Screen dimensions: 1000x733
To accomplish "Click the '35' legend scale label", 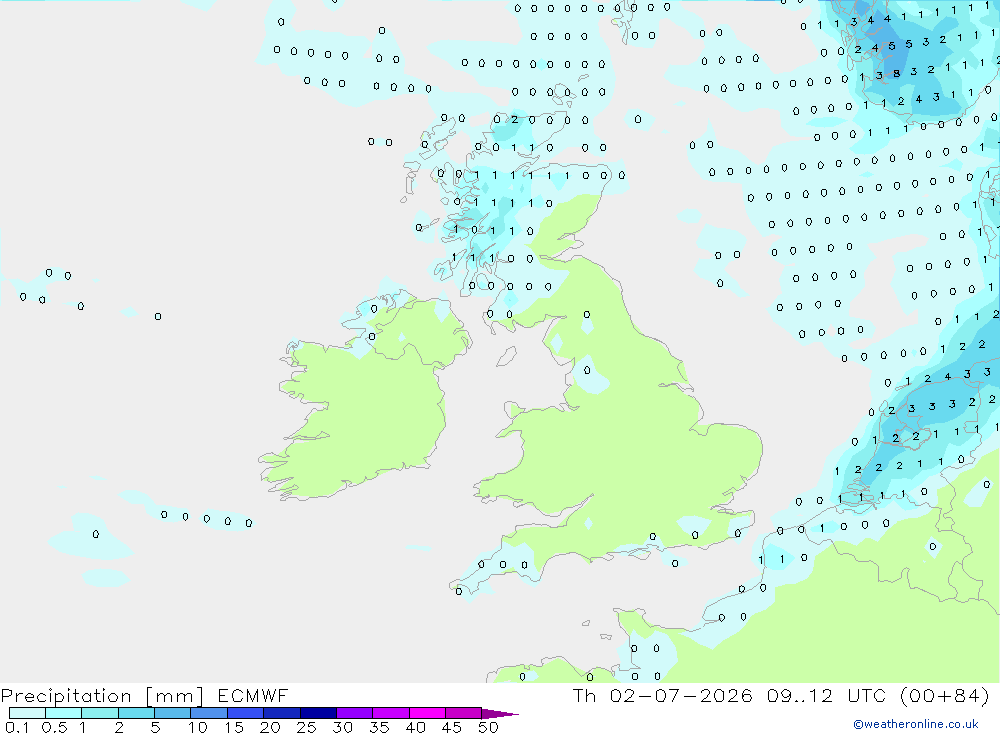I will click(379, 727).
